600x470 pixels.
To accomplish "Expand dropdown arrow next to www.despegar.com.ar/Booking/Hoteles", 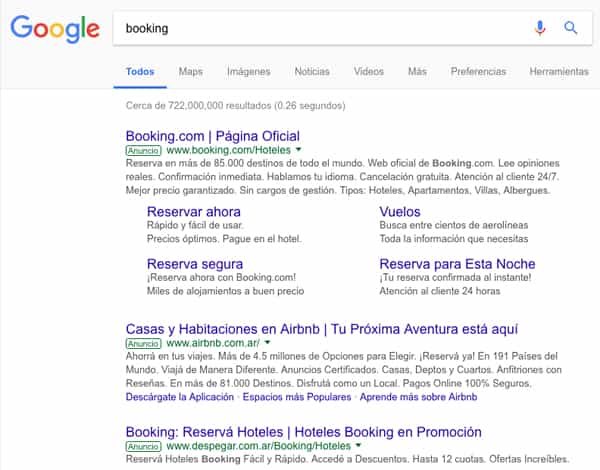I will [x=358, y=446].
